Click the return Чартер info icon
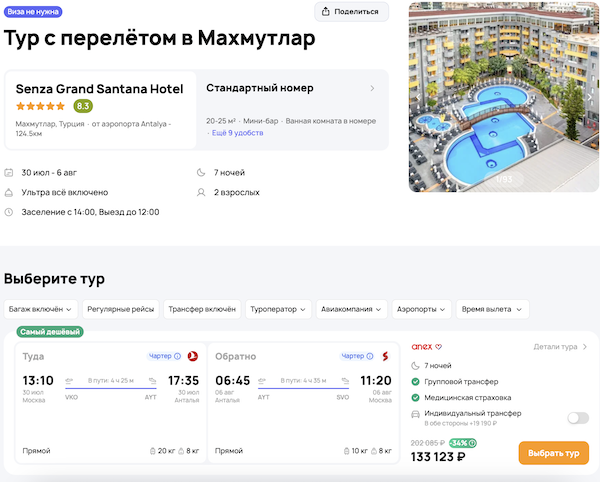 [x=369, y=356]
